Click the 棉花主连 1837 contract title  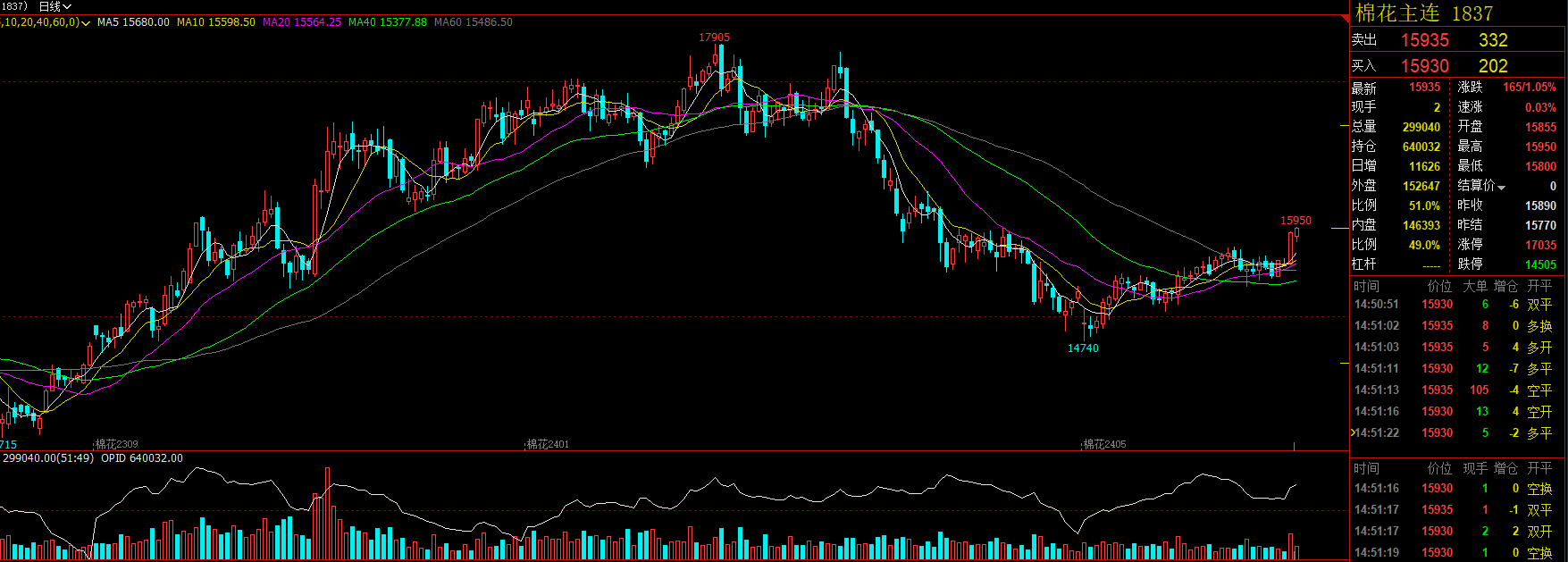click(x=1423, y=13)
